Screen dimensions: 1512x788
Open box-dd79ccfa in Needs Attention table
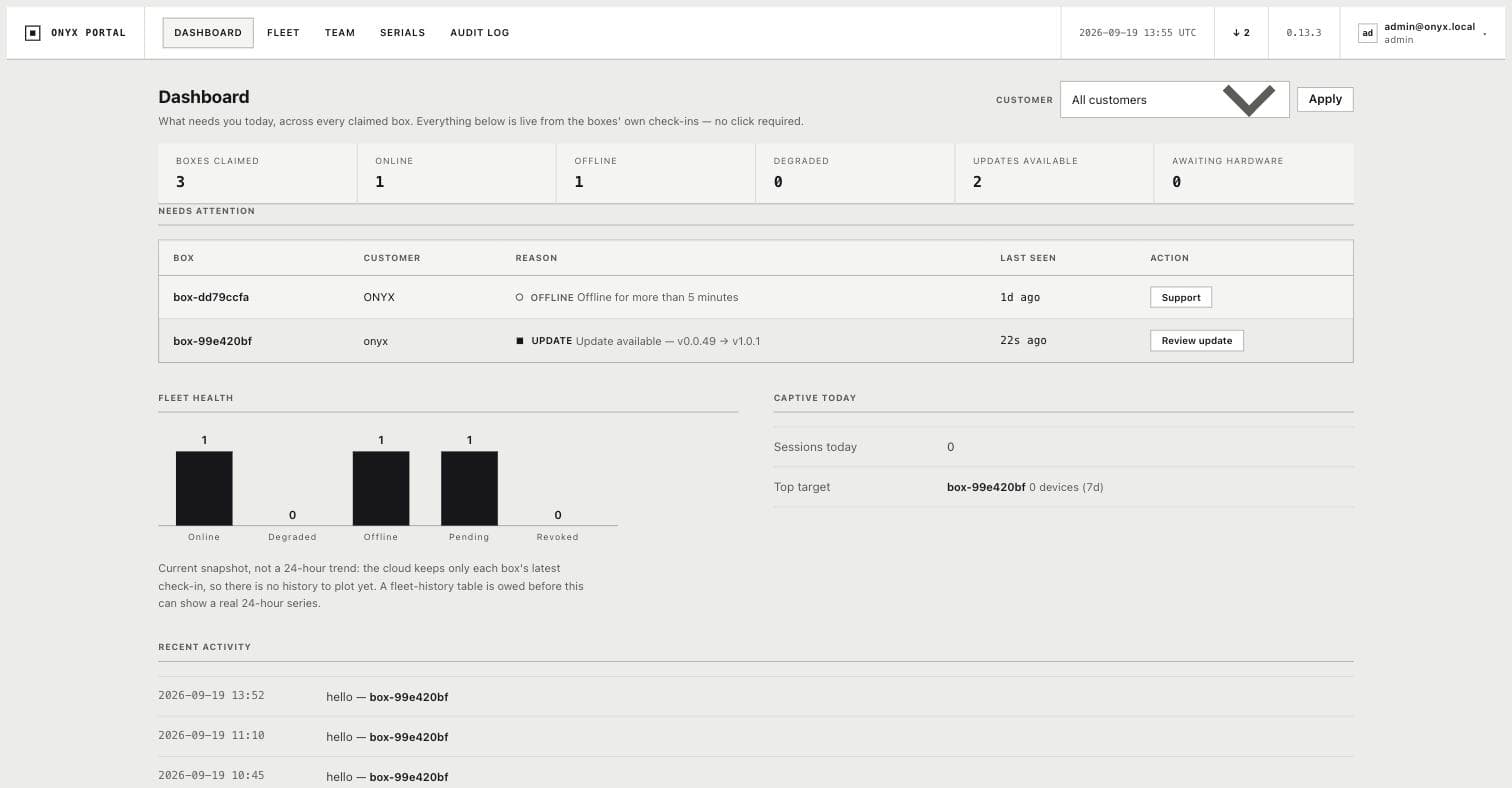point(211,297)
